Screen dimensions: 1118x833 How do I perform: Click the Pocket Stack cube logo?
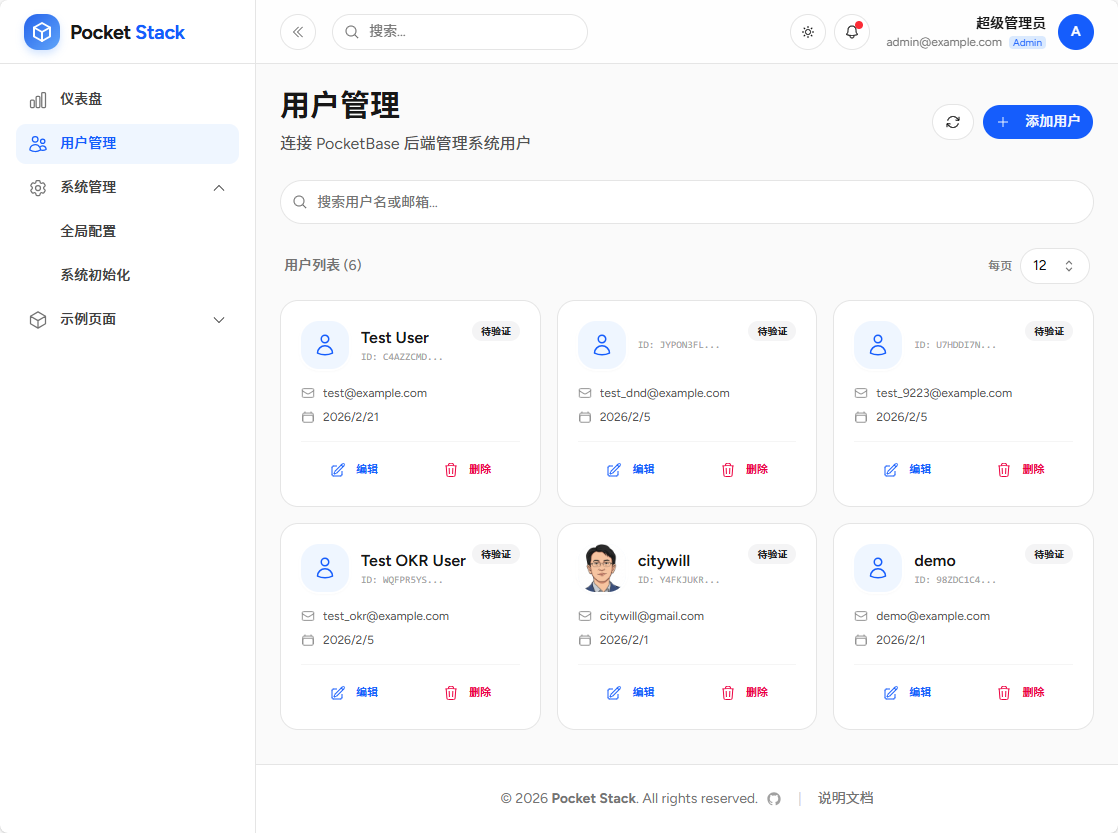click(41, 31)
